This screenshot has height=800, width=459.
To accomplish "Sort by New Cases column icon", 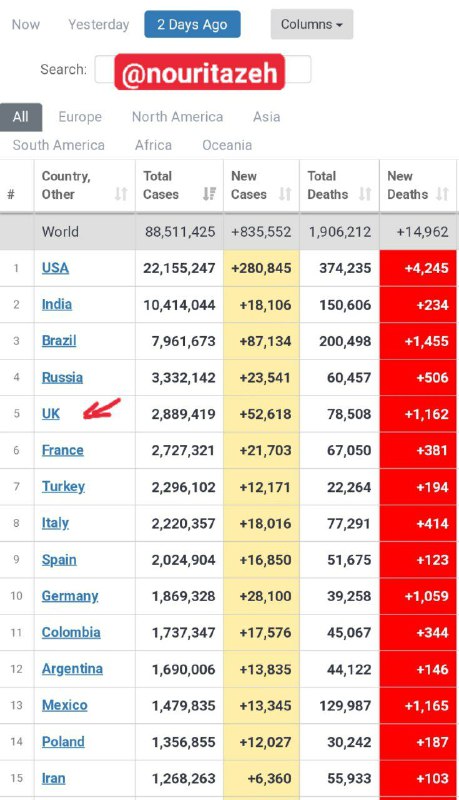I will 285,194.
